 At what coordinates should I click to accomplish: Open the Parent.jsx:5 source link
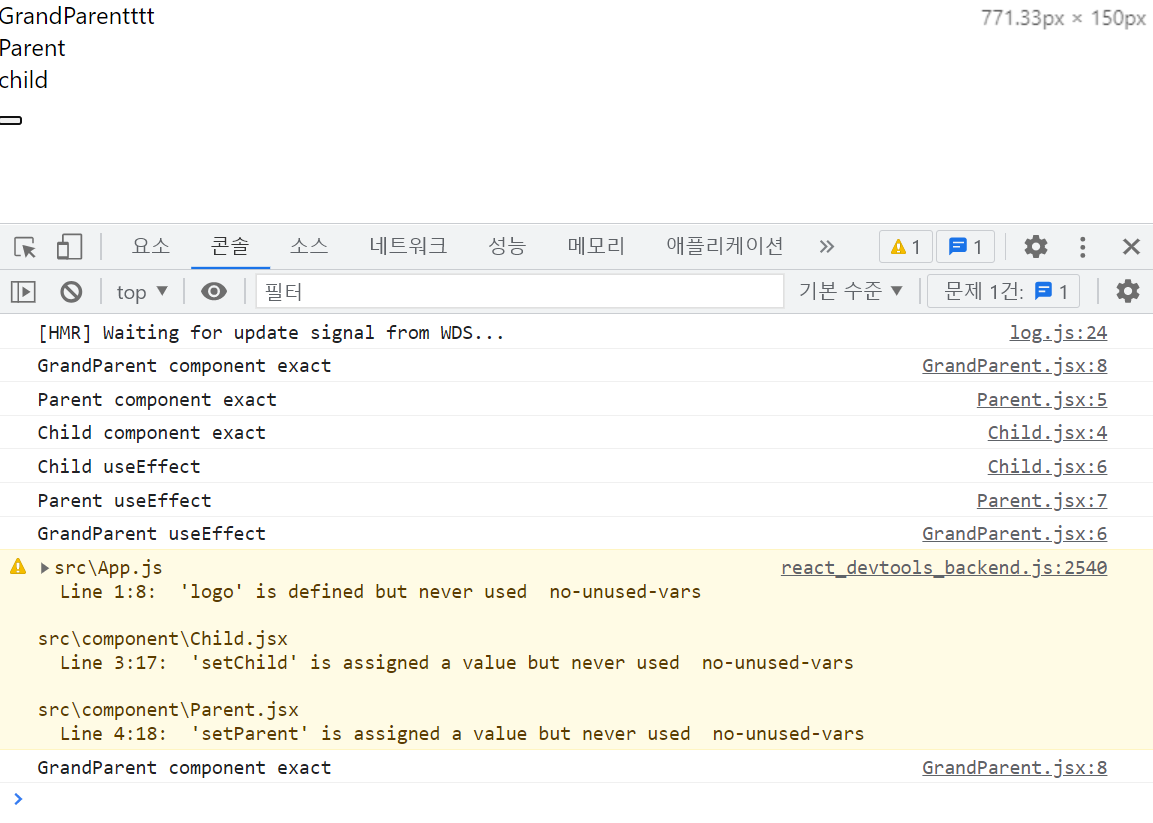(x=1042, y=399)
